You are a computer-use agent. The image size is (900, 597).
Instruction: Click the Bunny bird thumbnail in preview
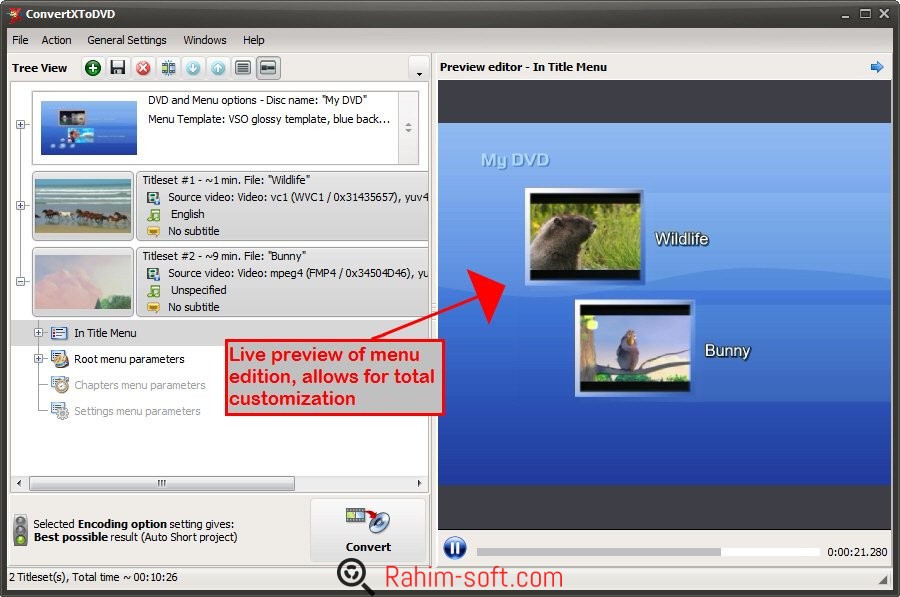pyautogui.click(x=635, y=348)
